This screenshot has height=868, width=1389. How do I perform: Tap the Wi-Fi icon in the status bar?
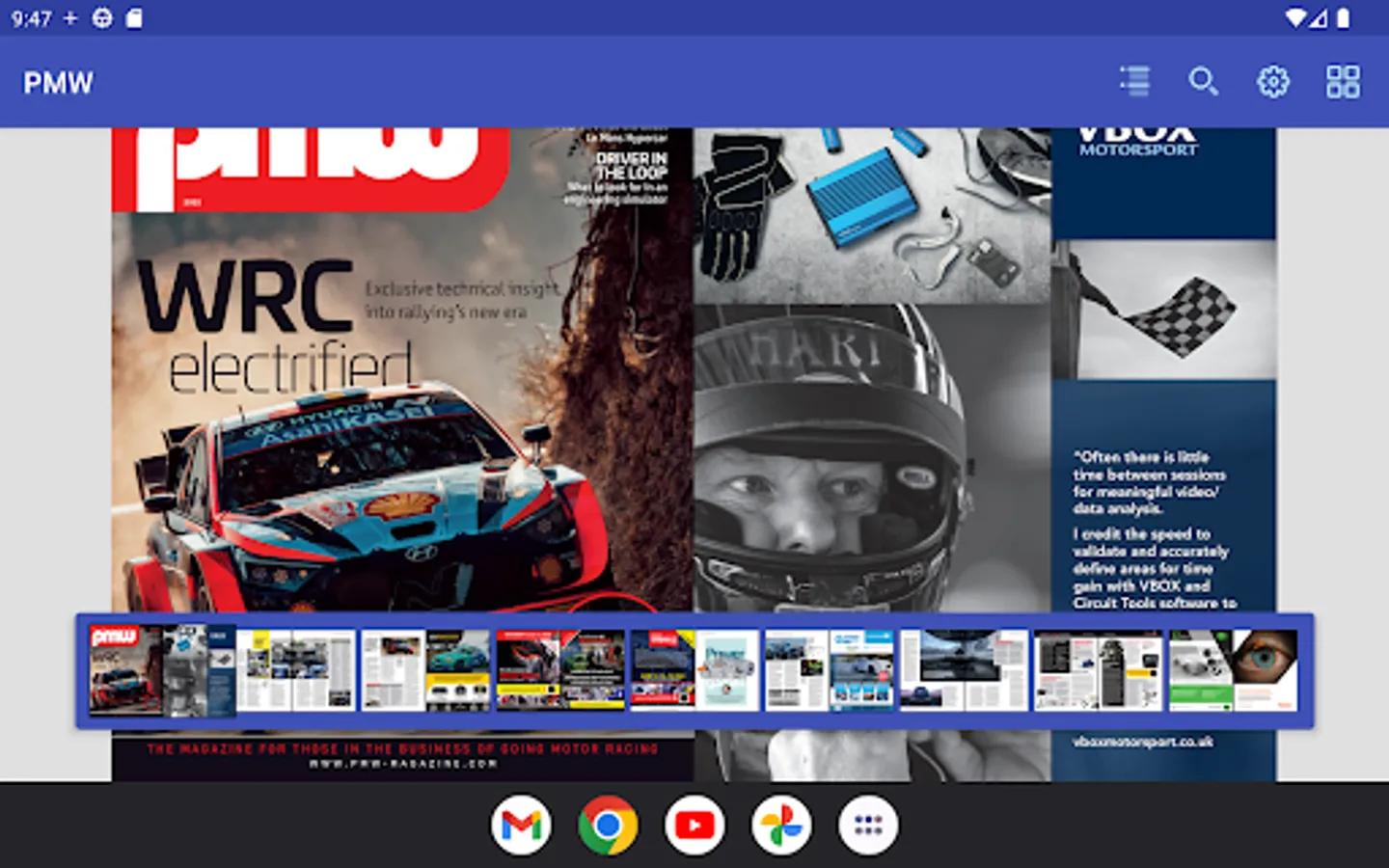click(x=1296, y=18)
